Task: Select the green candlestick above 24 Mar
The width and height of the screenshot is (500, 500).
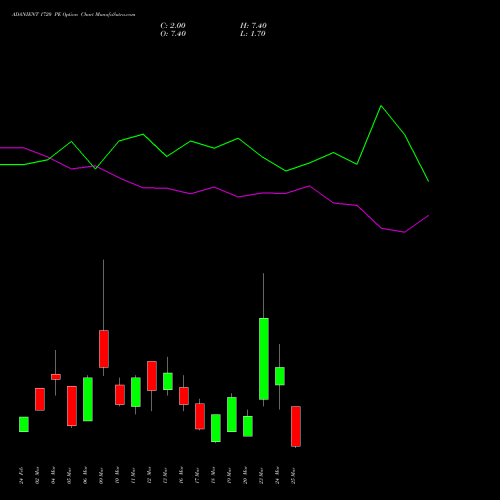Action: click(280, 376)
